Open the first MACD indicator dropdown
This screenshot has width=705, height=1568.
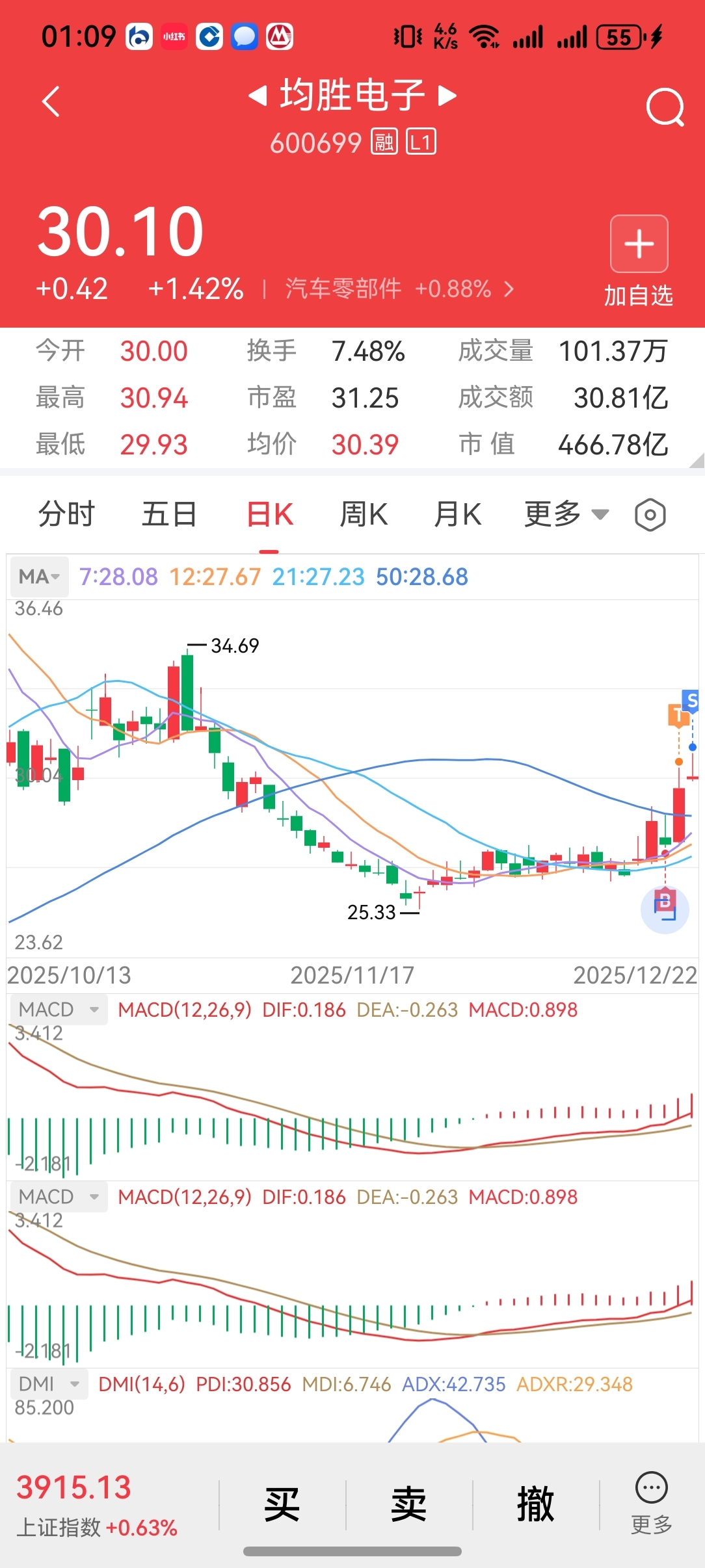coord(58,1010)
